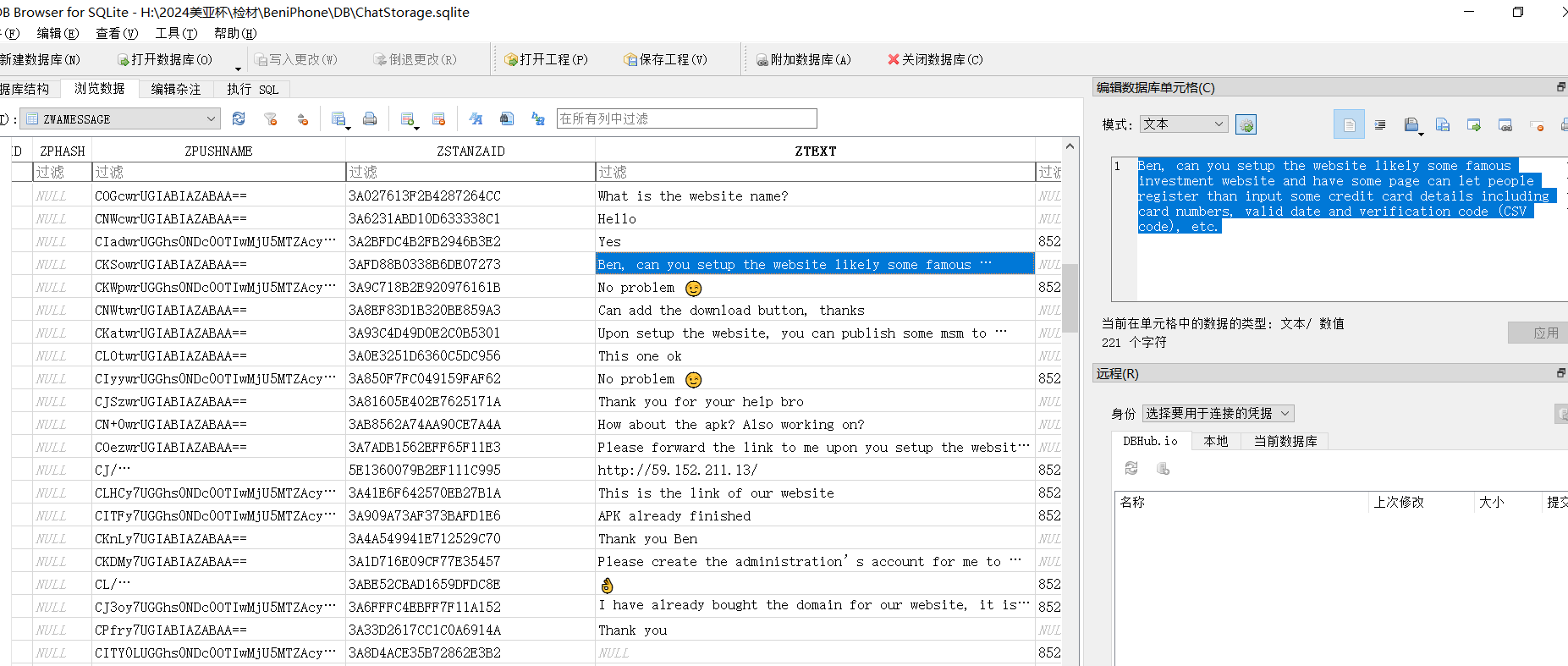Image resolution: width=1568 pixels, height=666 pixels.
Task: Expand the new record dropdown arrow
Action: 415,128
